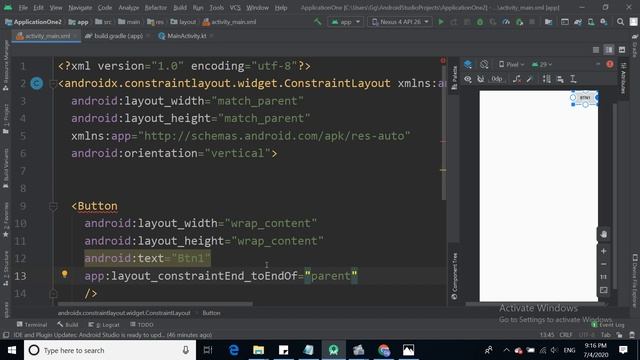
Task: Zoom in the layout preview
Action: 604,251
